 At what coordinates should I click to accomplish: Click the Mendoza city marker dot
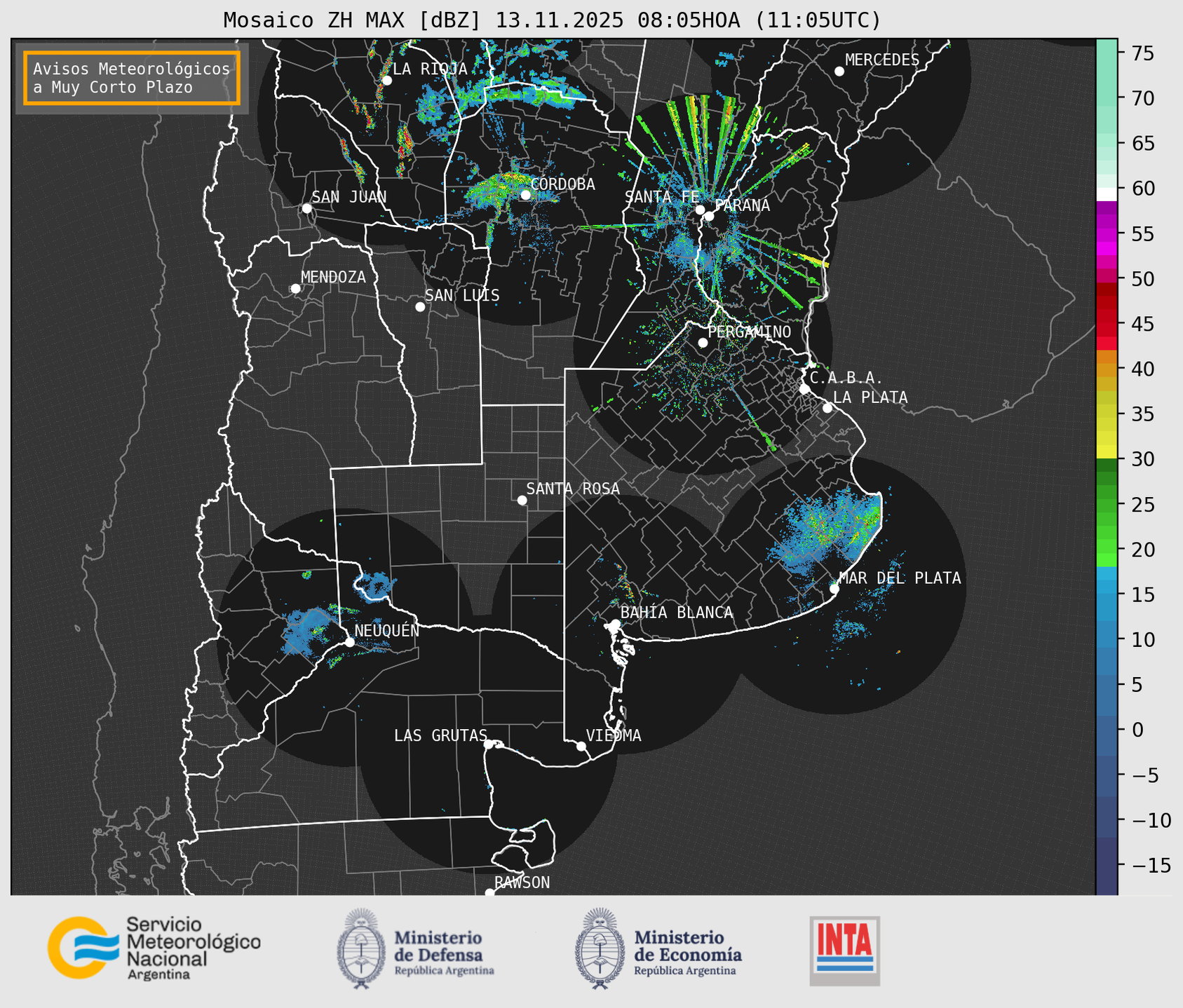coord(295,289)
